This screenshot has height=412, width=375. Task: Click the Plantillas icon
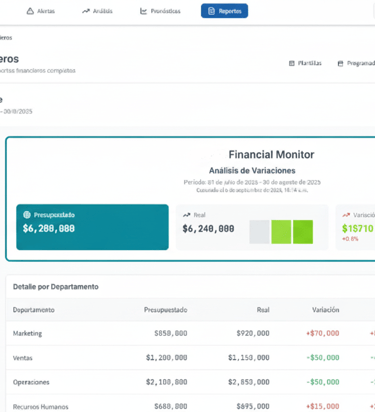click(292, 63)
